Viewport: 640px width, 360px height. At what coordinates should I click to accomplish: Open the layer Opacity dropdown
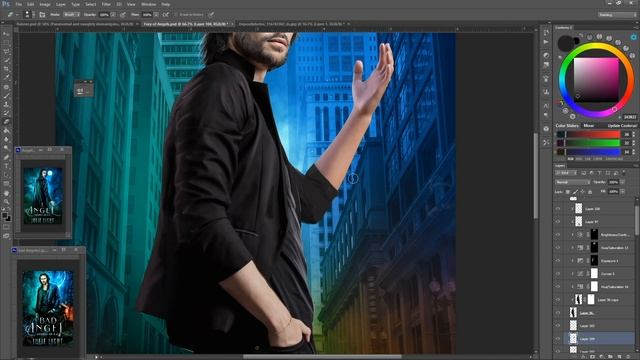pos(622,182)
